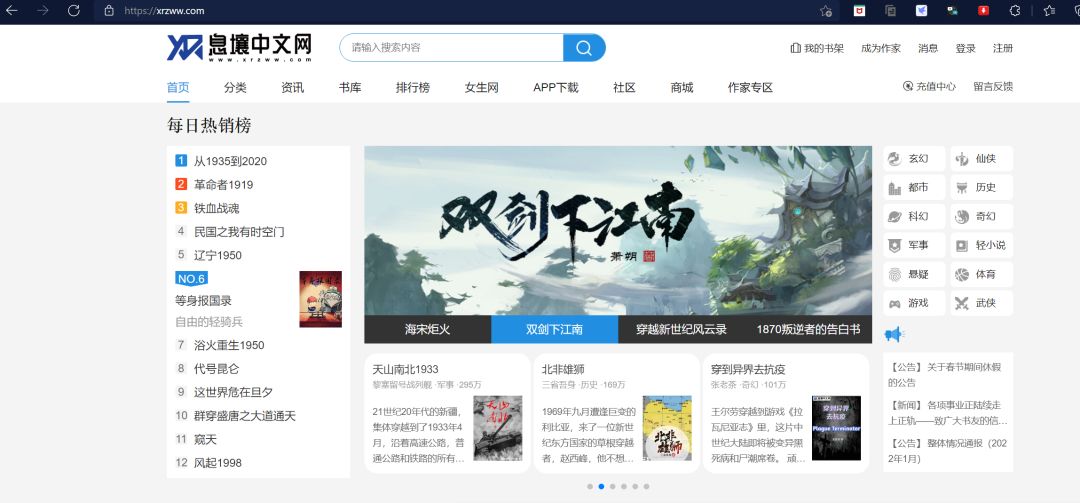This screenshot has height=503, width=1080.
Task: Open the 商城 nav tab
Action: point(682,88)
